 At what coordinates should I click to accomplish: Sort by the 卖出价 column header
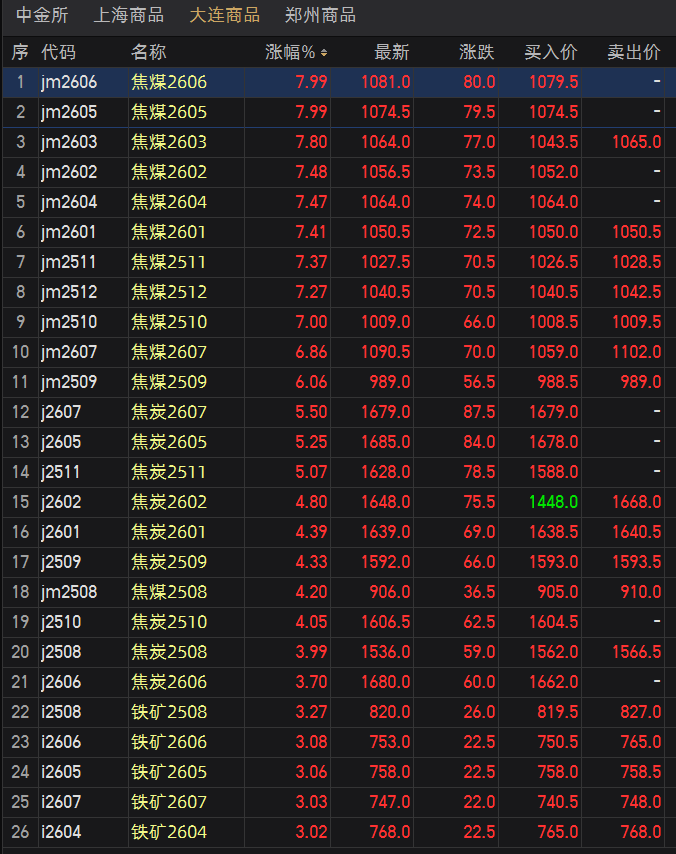634,52
